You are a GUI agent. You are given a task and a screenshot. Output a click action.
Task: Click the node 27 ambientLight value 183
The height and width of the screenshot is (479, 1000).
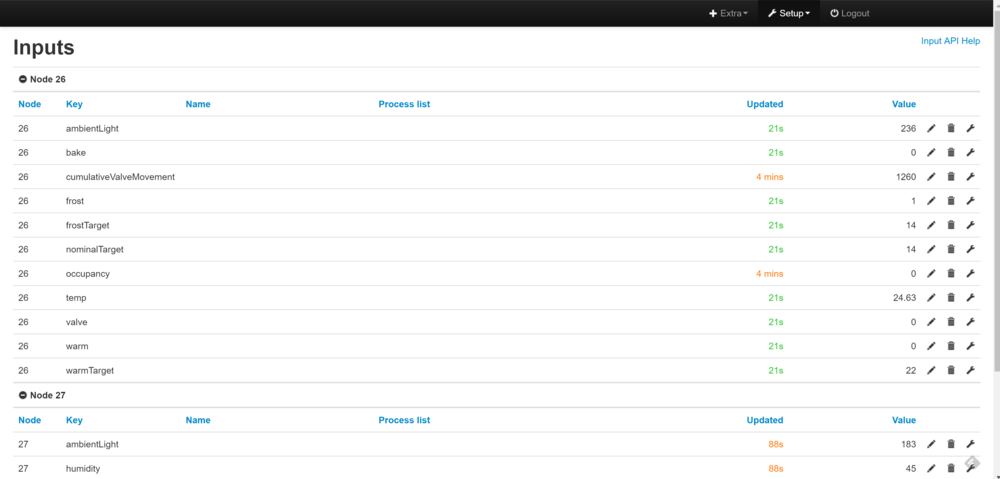pyautogui.click(x=908, y=445)
